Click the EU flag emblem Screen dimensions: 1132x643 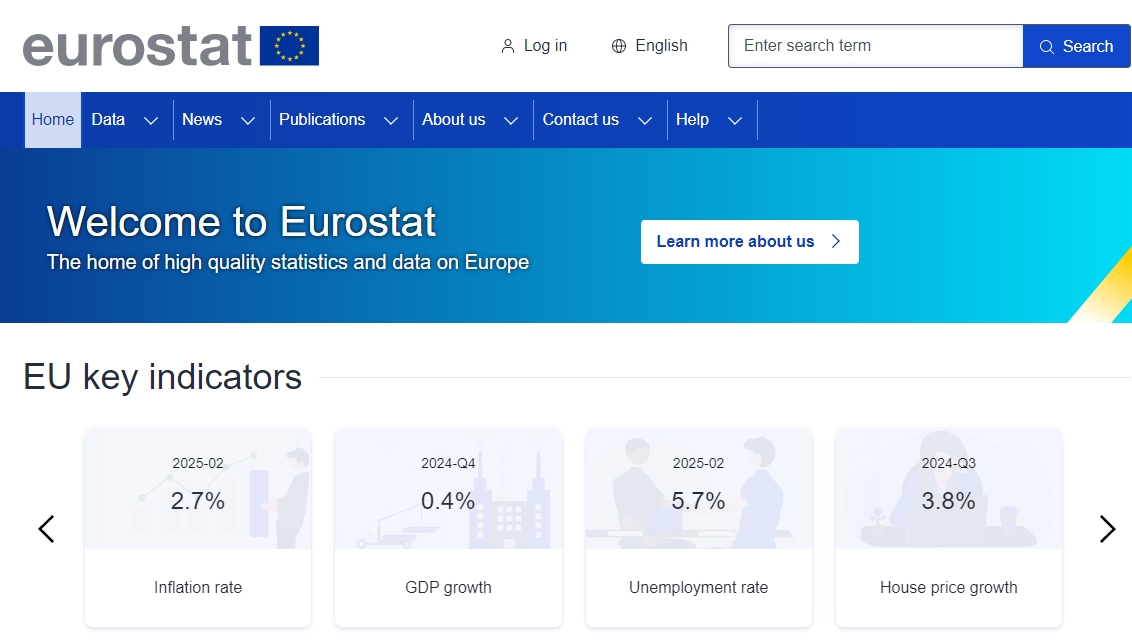coord(290,44)
